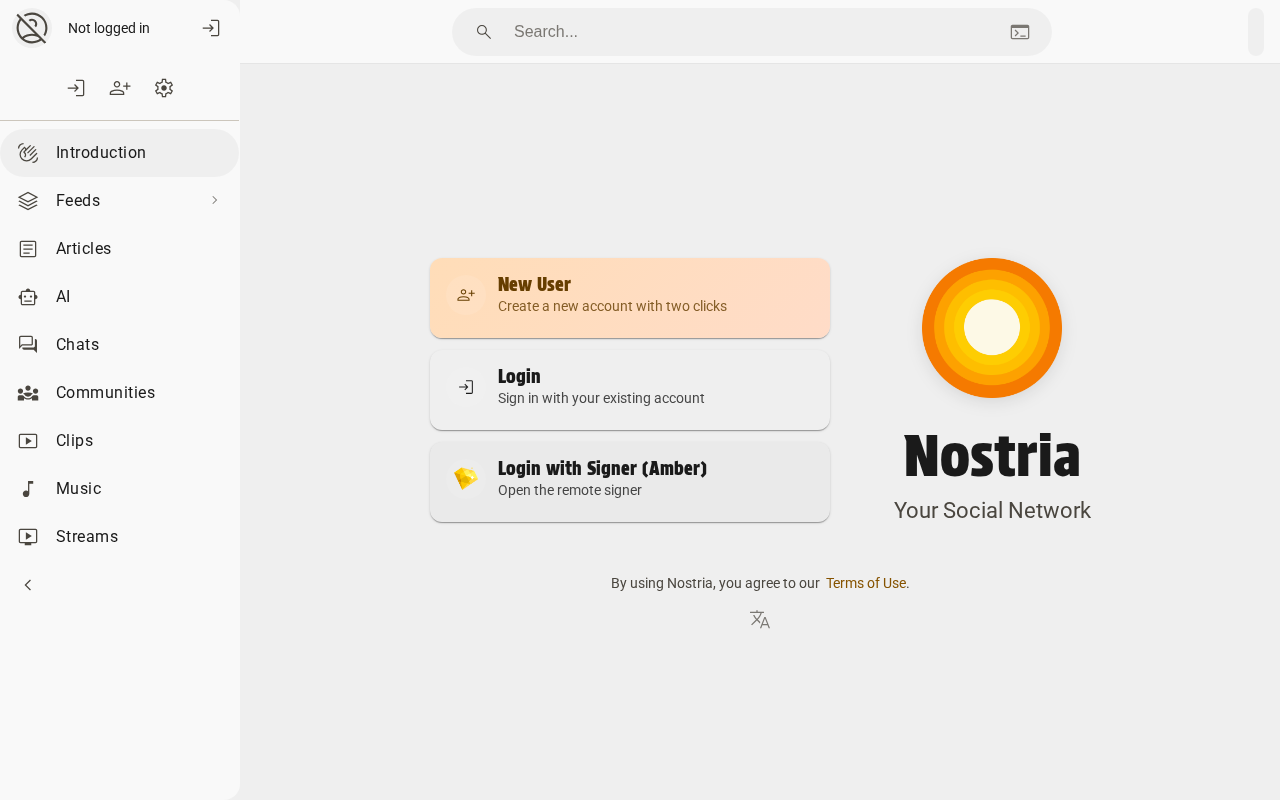Click the gem icon on Amber signer card
This screenshot has height=800, width=1280.
pos(466,479)
